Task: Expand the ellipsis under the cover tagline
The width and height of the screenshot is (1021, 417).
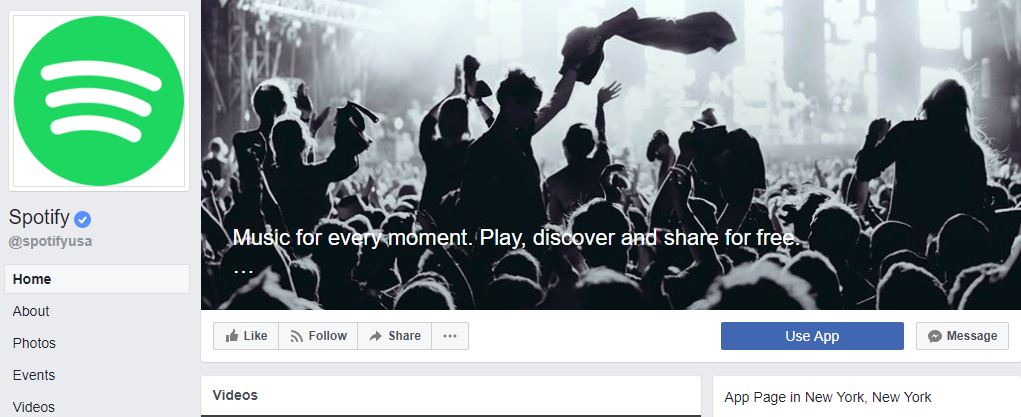Action: tap(243, 268)
